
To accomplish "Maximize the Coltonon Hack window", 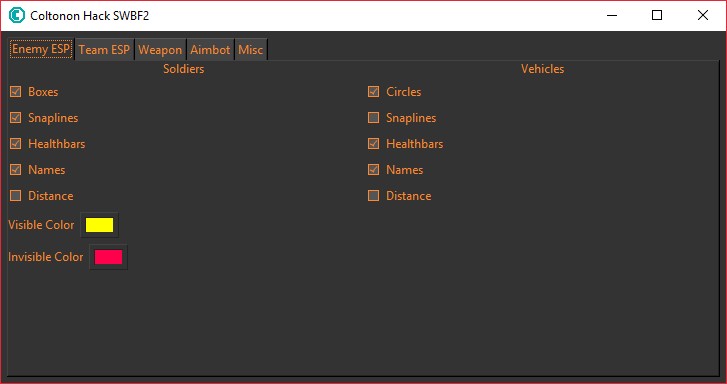I will pos(657,15).
